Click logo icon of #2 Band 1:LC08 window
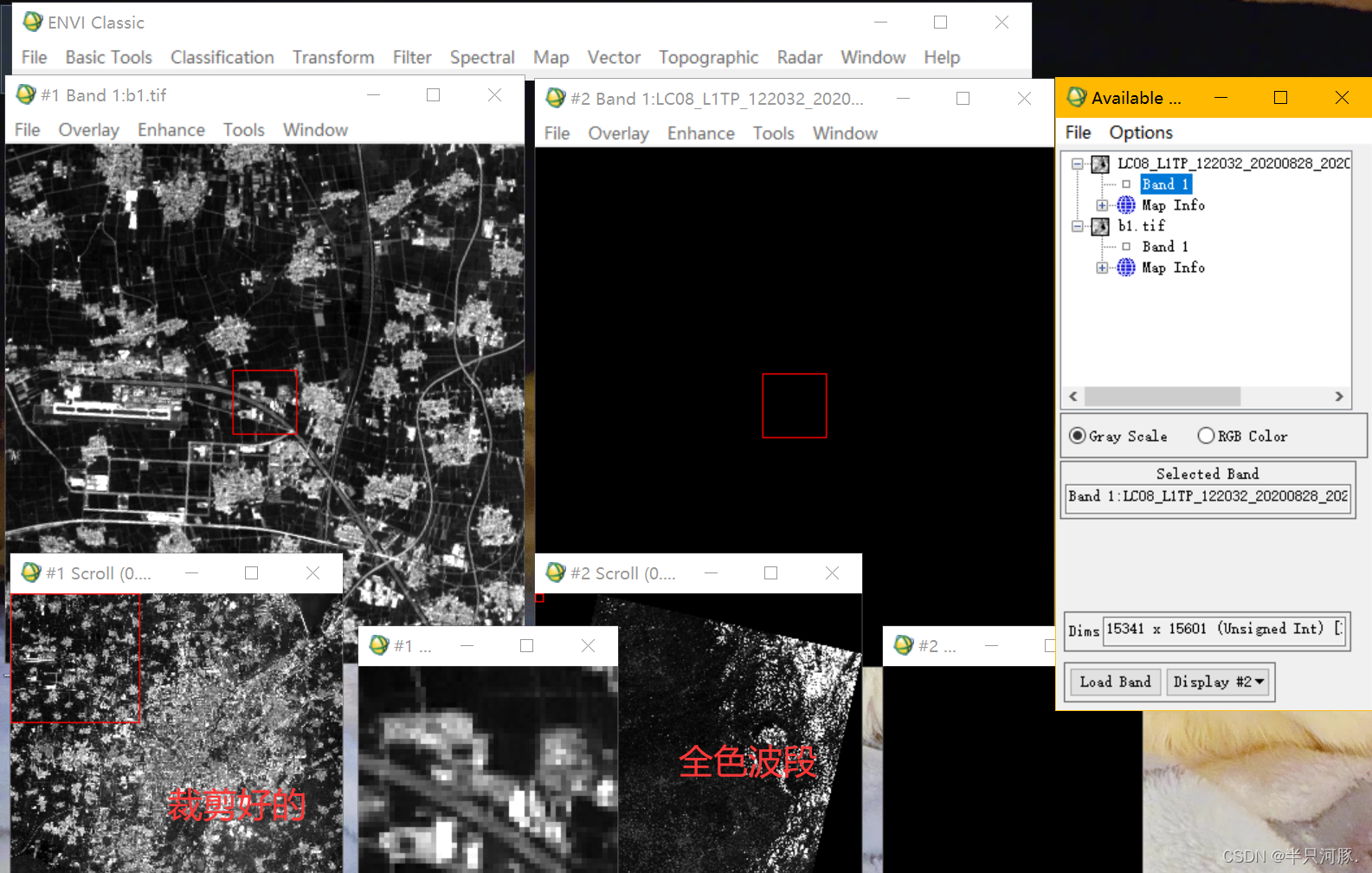The image size is (1372, 873). tap(556, 98)
